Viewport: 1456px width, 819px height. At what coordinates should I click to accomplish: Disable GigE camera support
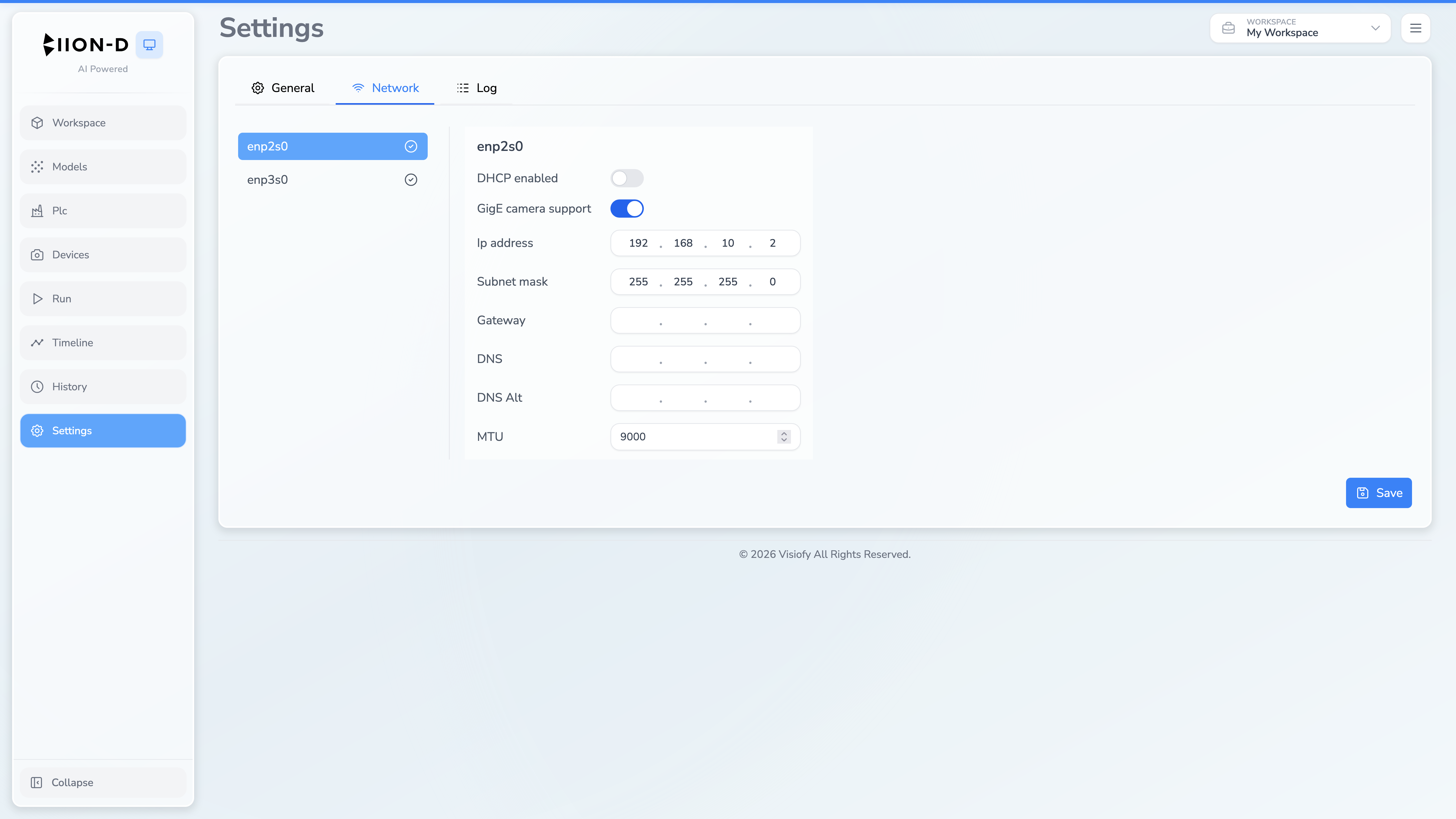pyautogui.click(x=627, y=209)
